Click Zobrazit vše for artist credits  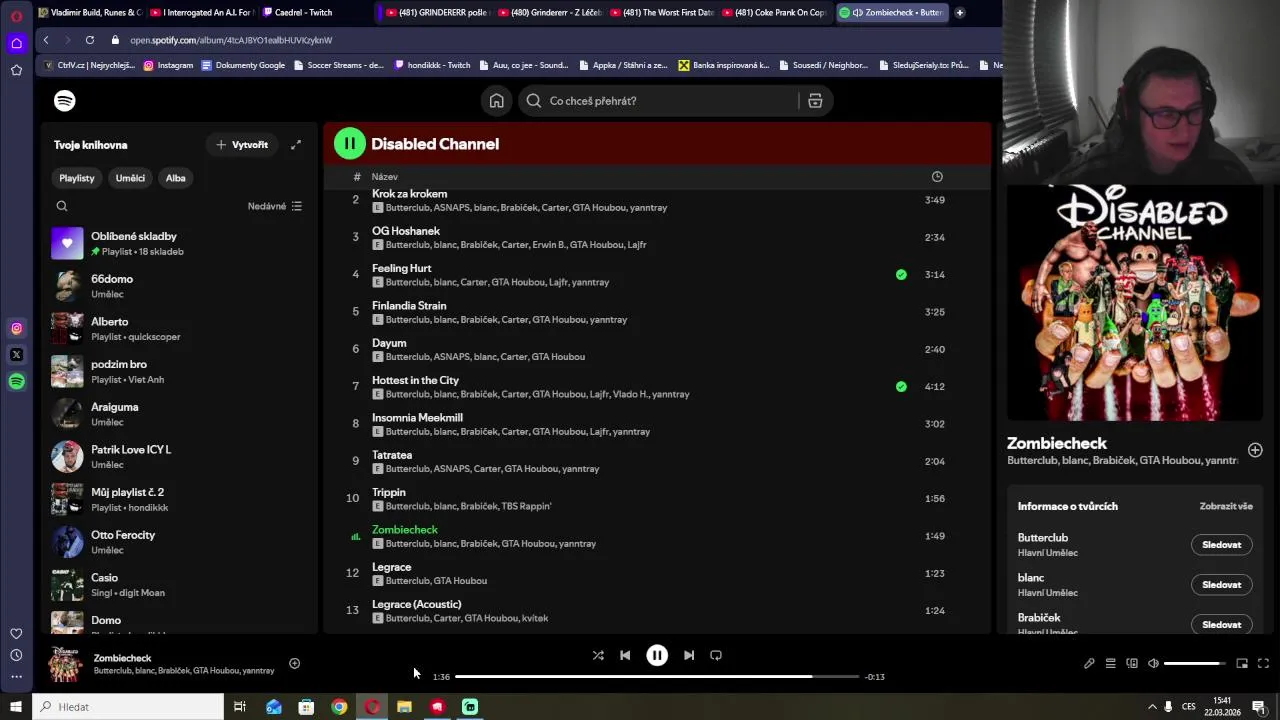[x=1226, y=506]
